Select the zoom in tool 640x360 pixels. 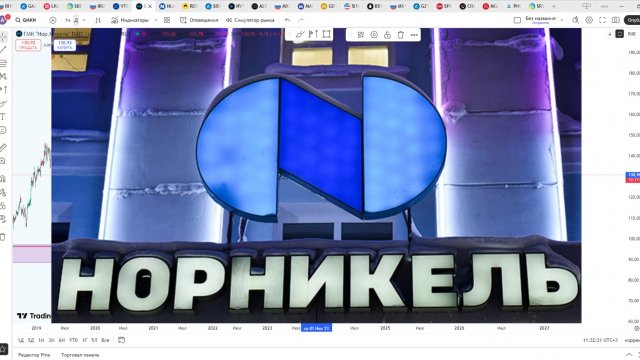point(3,161)
